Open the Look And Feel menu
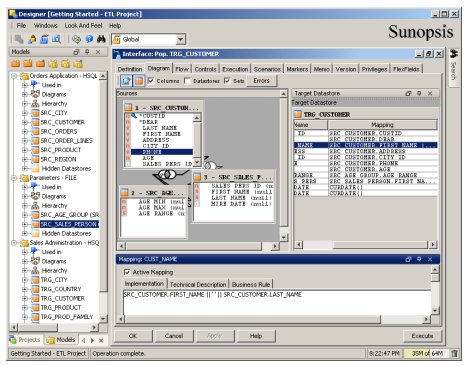 [83, 25]
